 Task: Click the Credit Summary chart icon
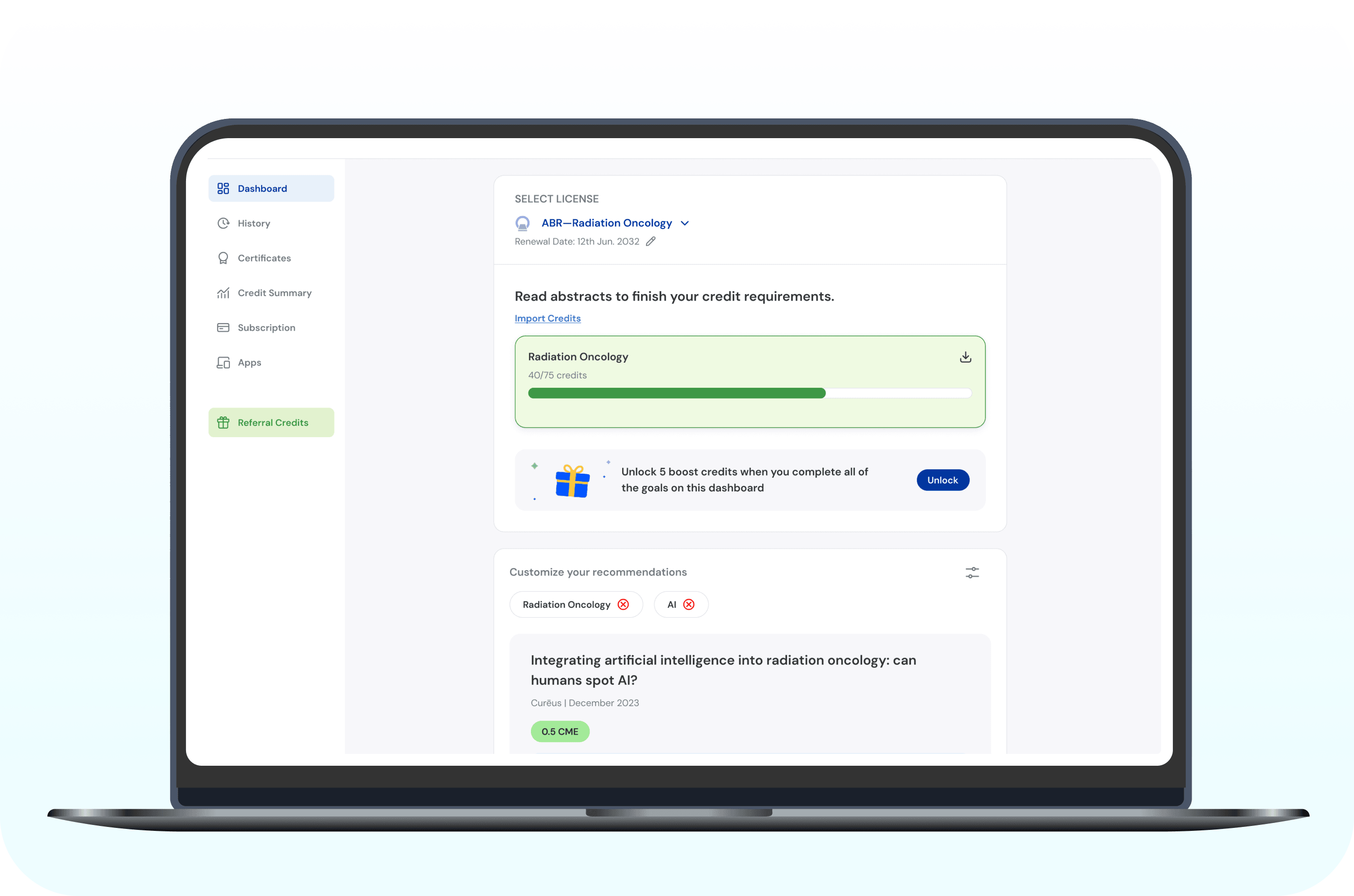point(223,293)
